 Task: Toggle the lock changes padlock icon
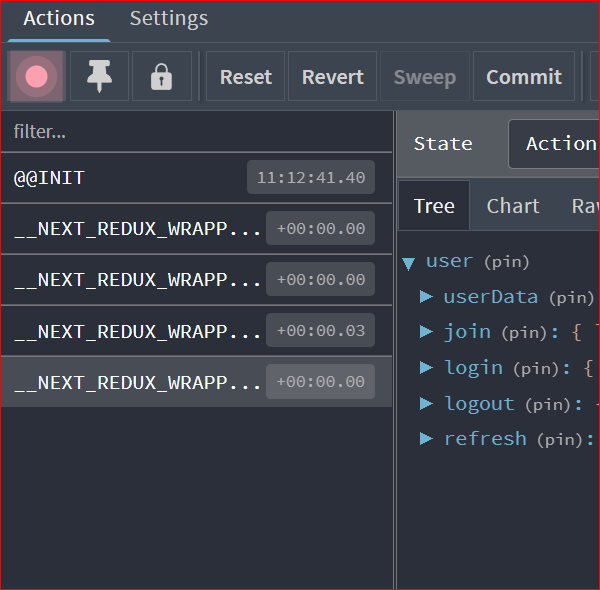[161, 77]
